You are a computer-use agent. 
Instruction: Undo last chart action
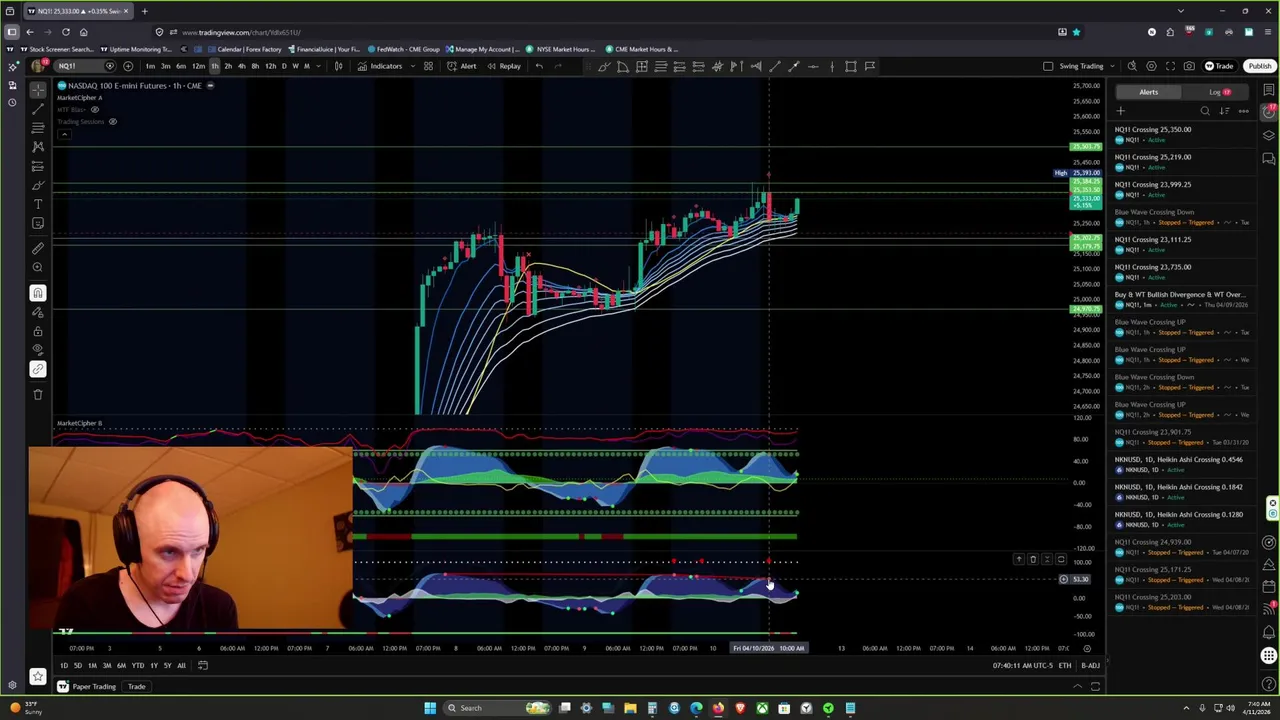pos(539,66)
